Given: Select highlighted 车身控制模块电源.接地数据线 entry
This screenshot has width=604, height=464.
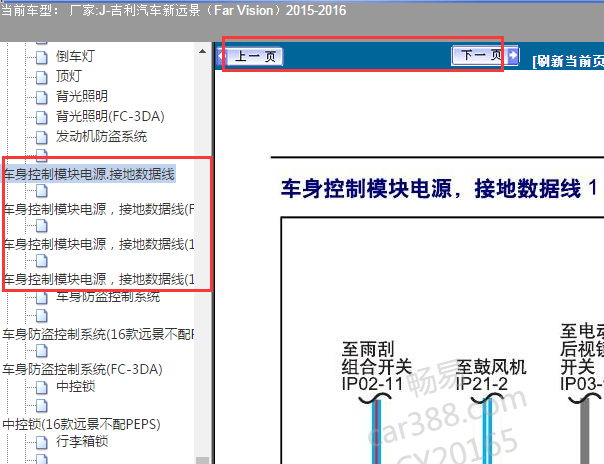Looking at the screenshot, I should 89,174.
